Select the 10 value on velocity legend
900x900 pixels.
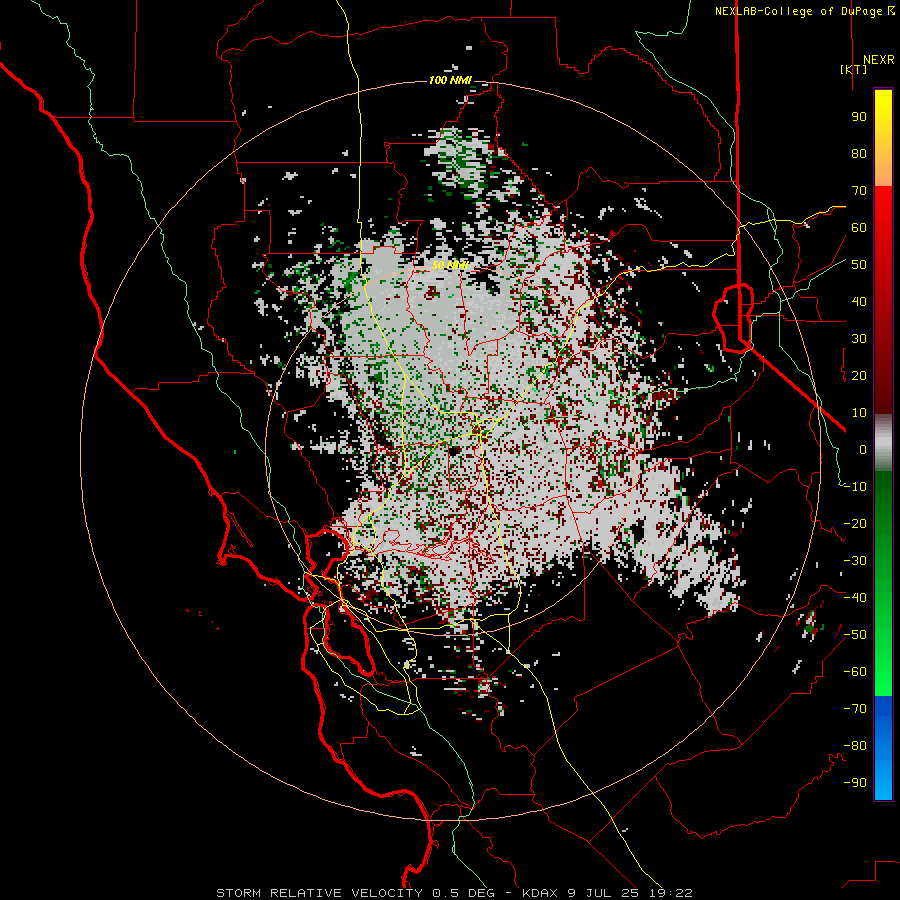(x=859, y=413)
